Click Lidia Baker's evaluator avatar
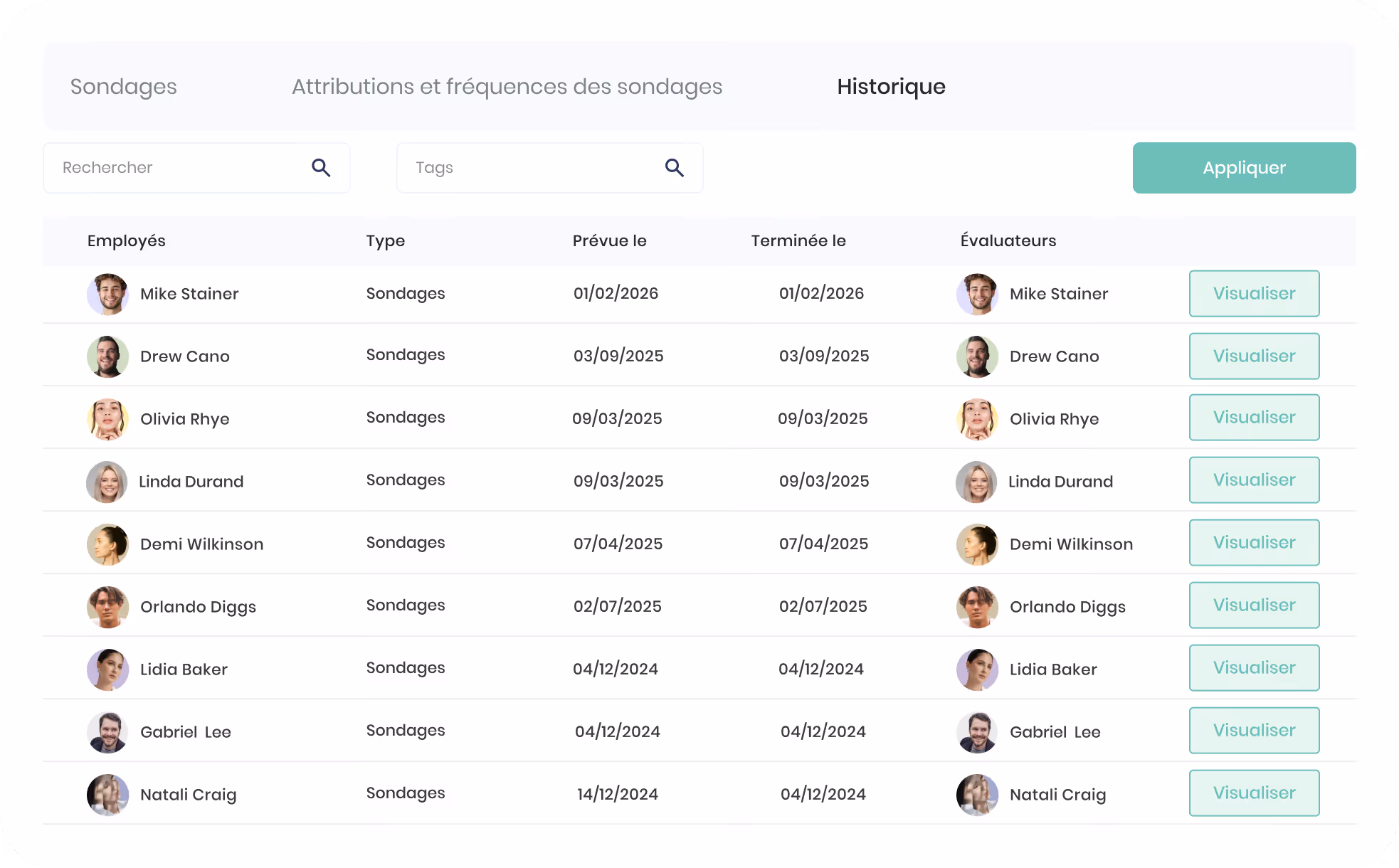This screenshot has width=1399, height=868. (977, 669)
